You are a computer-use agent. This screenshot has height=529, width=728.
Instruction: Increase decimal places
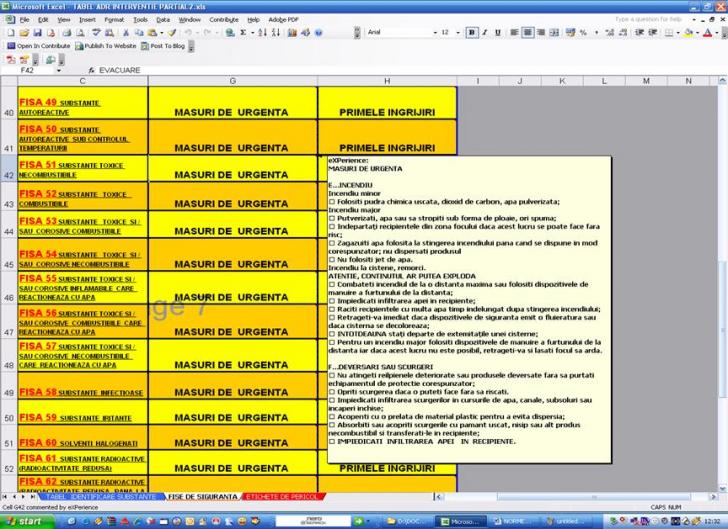tap(610, 33)
